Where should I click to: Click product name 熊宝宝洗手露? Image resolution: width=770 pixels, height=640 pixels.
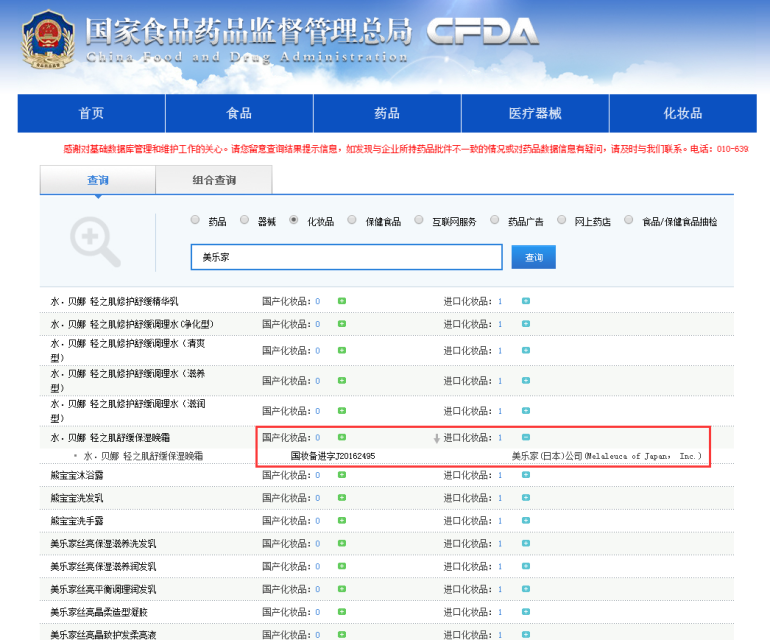pos(77,521)
